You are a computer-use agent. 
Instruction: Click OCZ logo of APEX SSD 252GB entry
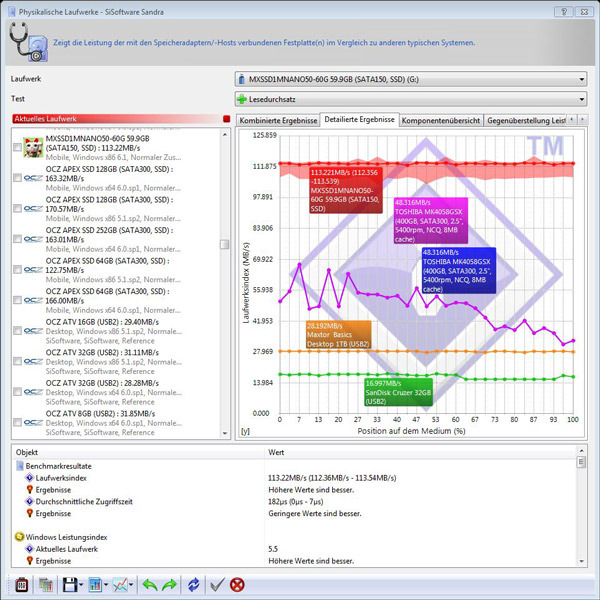click(33, 239)
